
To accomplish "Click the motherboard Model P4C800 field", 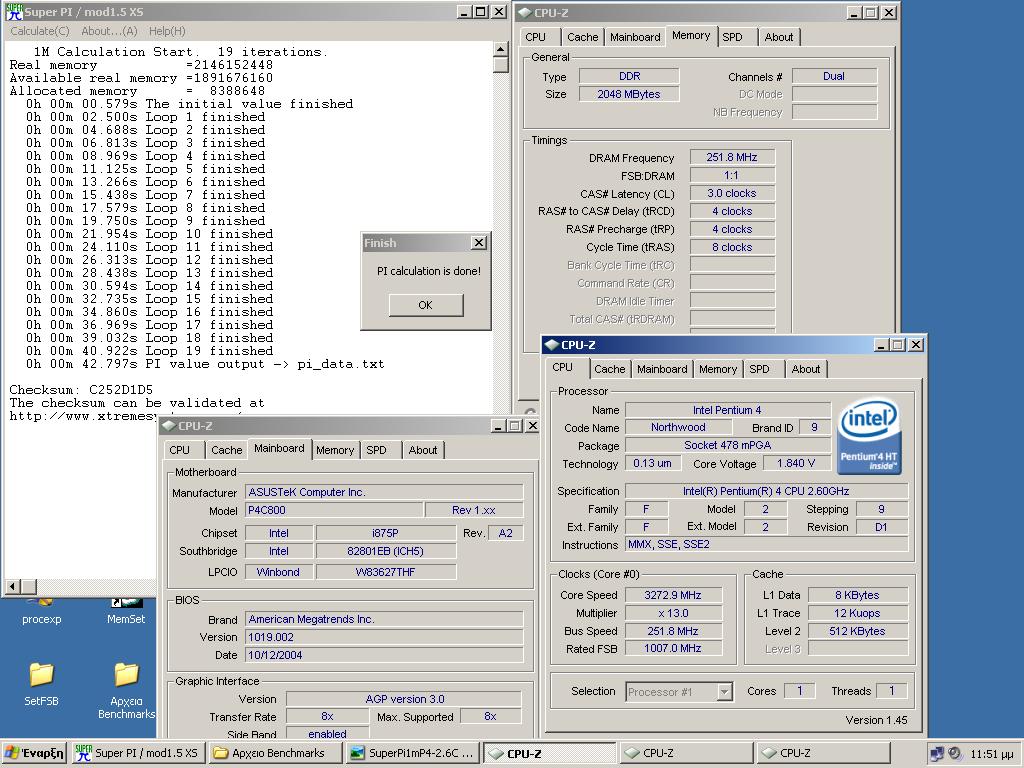I will 334,510.
